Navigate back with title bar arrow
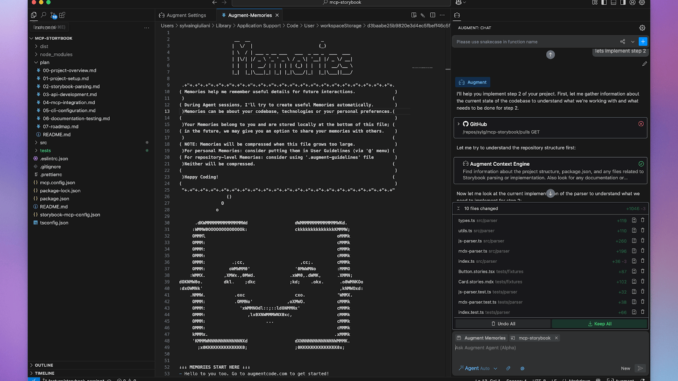 click(214, 3)
